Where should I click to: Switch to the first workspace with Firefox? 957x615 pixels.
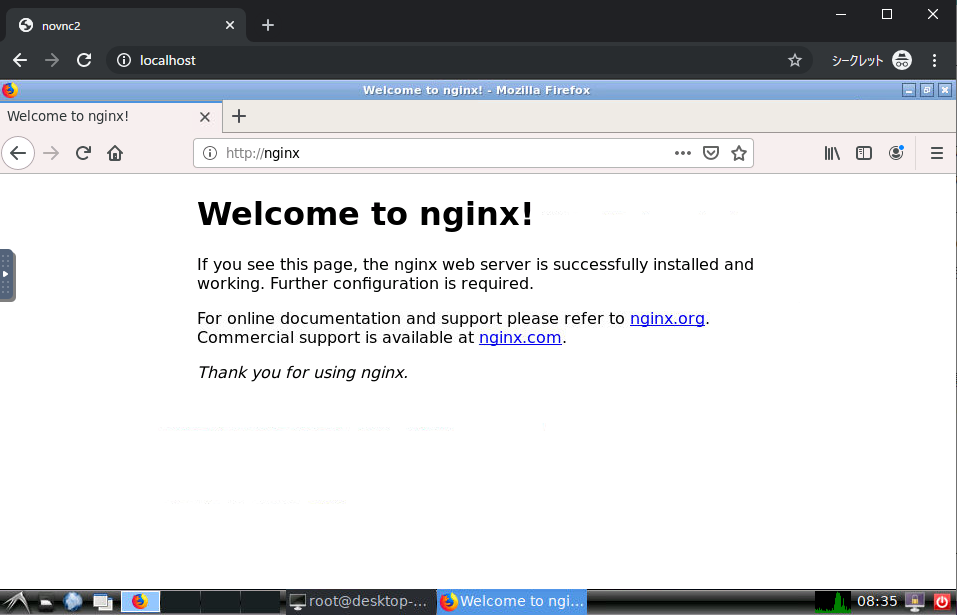140,602
